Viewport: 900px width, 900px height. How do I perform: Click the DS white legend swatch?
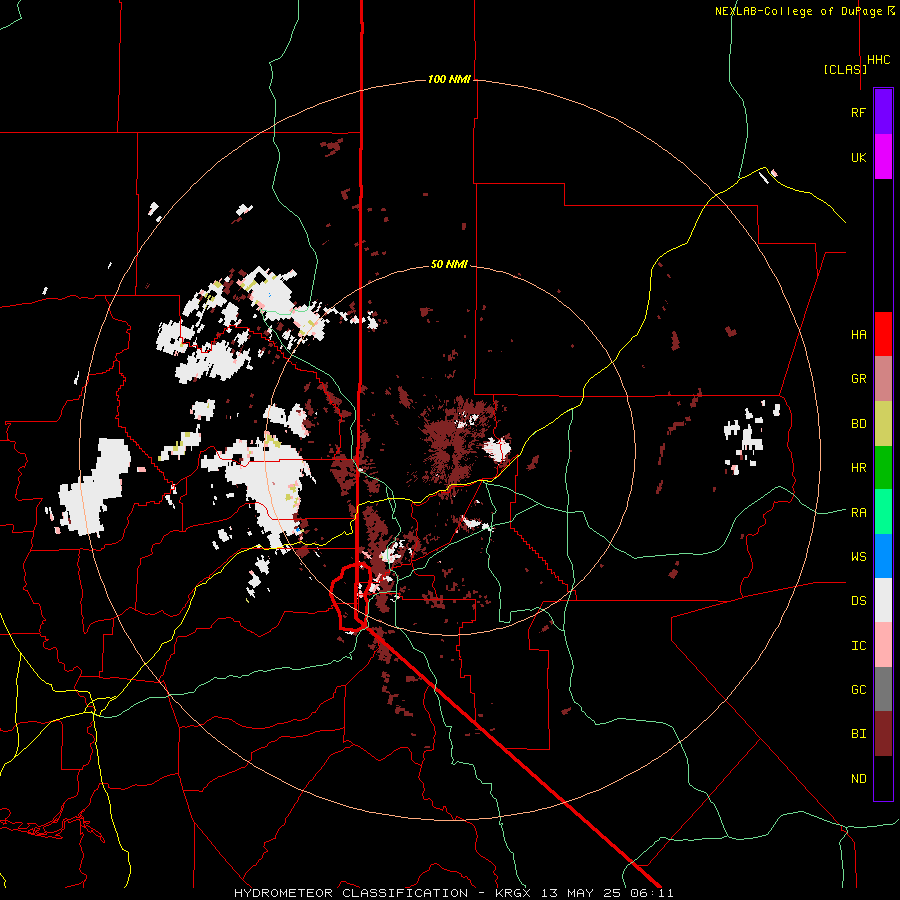pyautogui.click(x=883, y=600)
